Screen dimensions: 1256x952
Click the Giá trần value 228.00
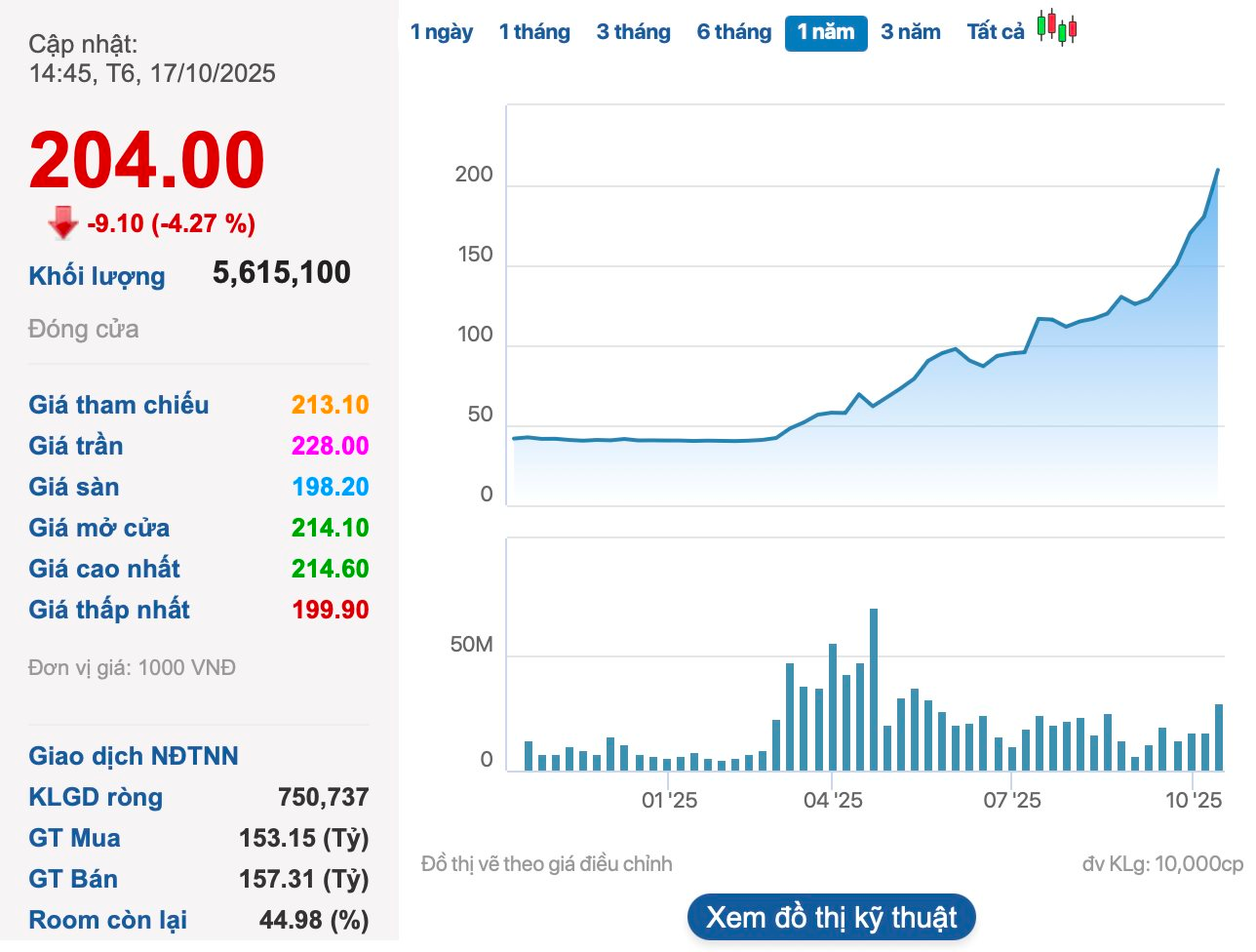click(330, 446)
